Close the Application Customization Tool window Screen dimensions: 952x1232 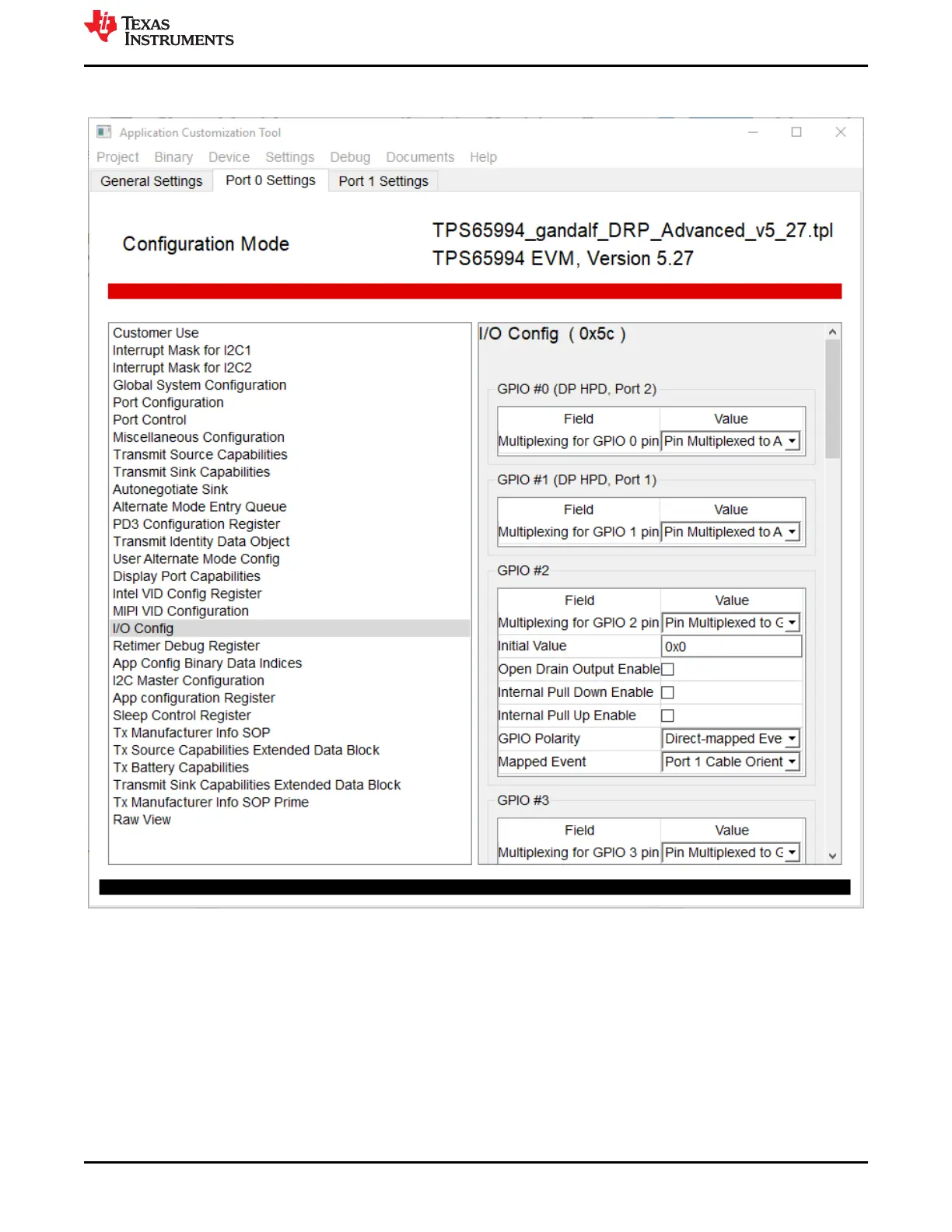pos(841,132)
